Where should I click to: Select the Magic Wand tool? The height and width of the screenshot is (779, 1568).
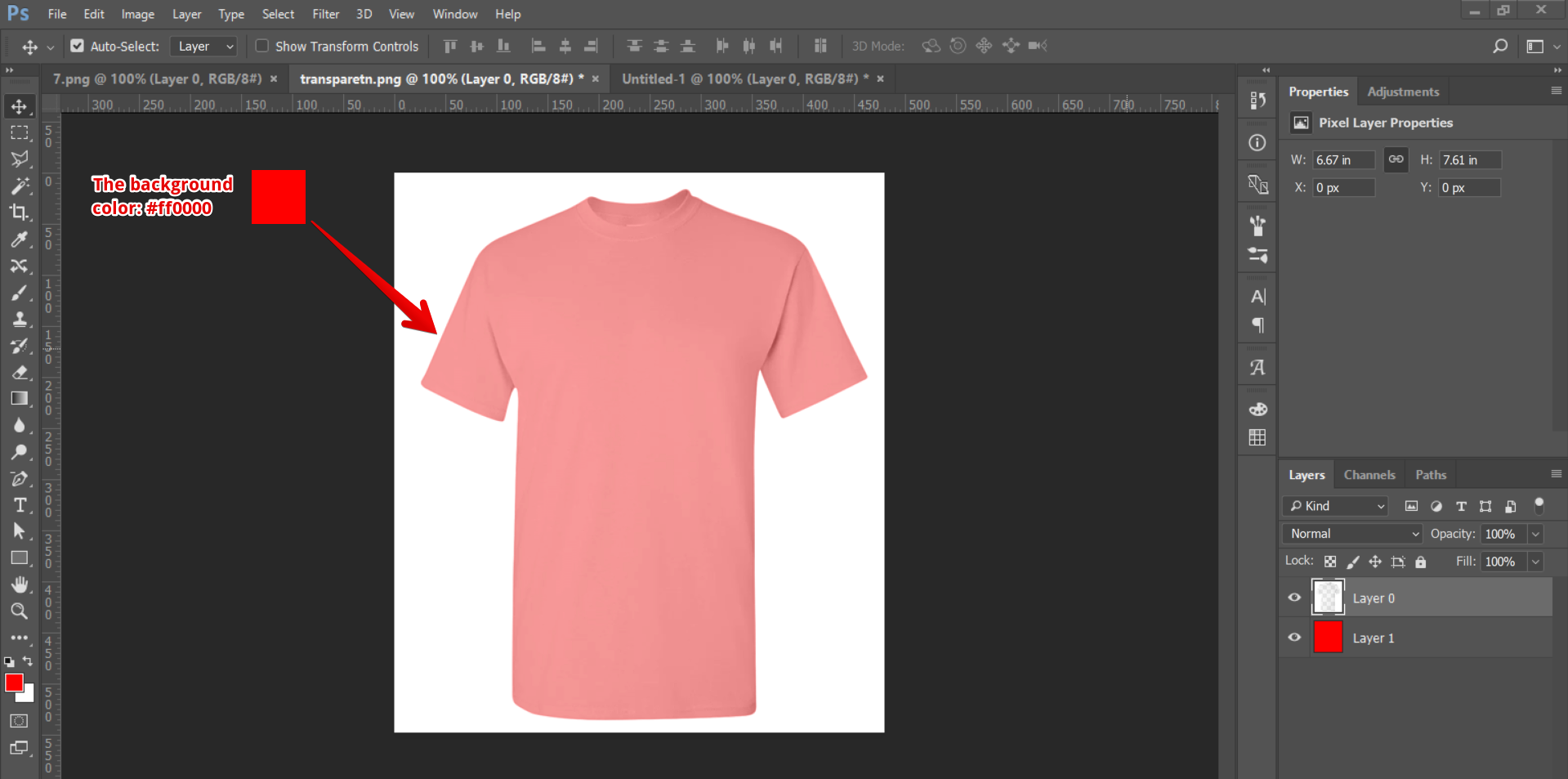tap(19, 186)
